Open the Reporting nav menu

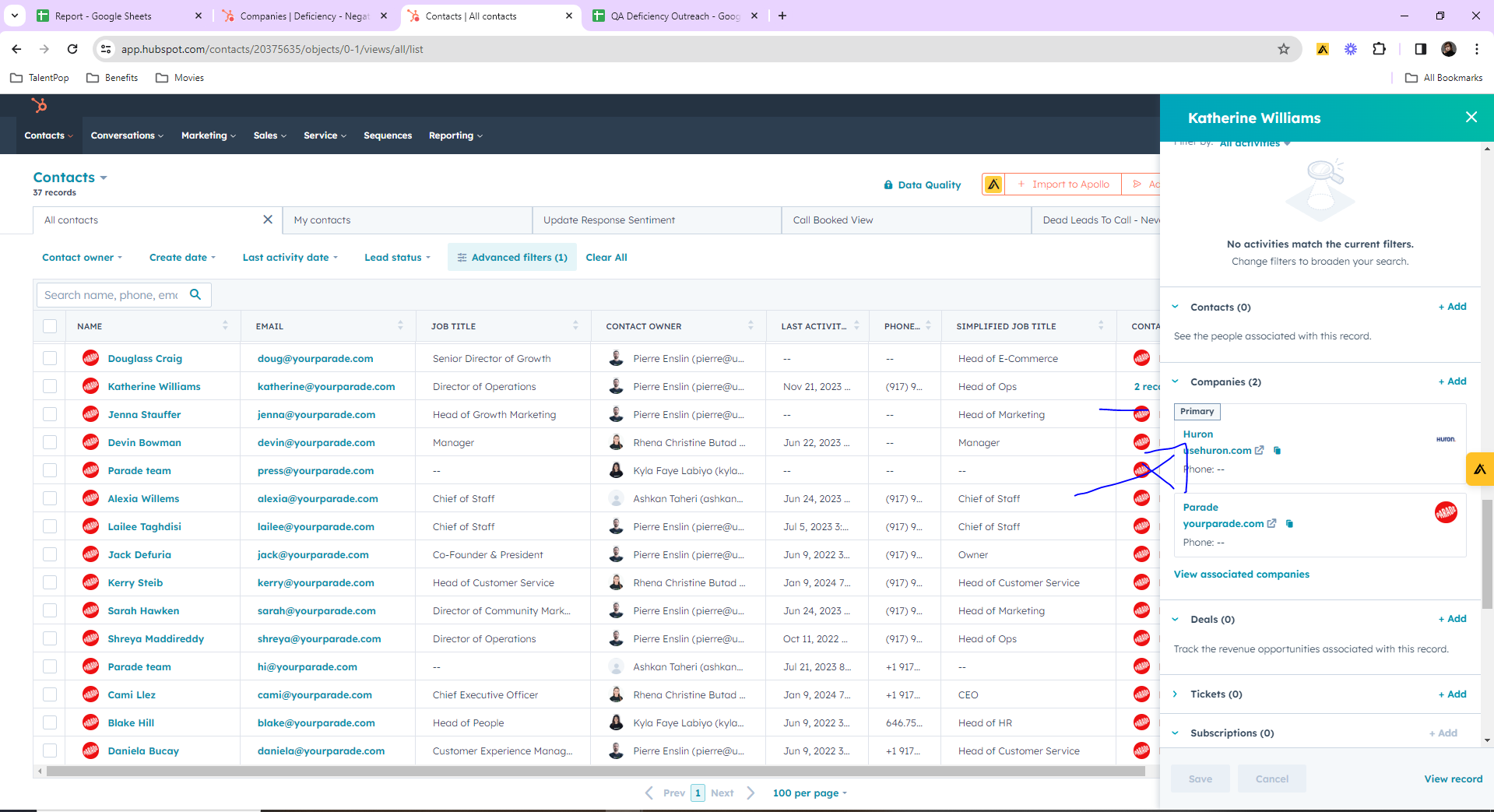[x=455, y=135]
